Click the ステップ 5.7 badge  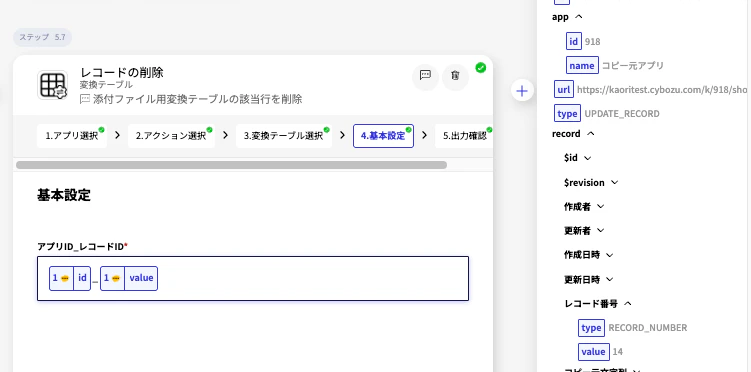(42, 37)
